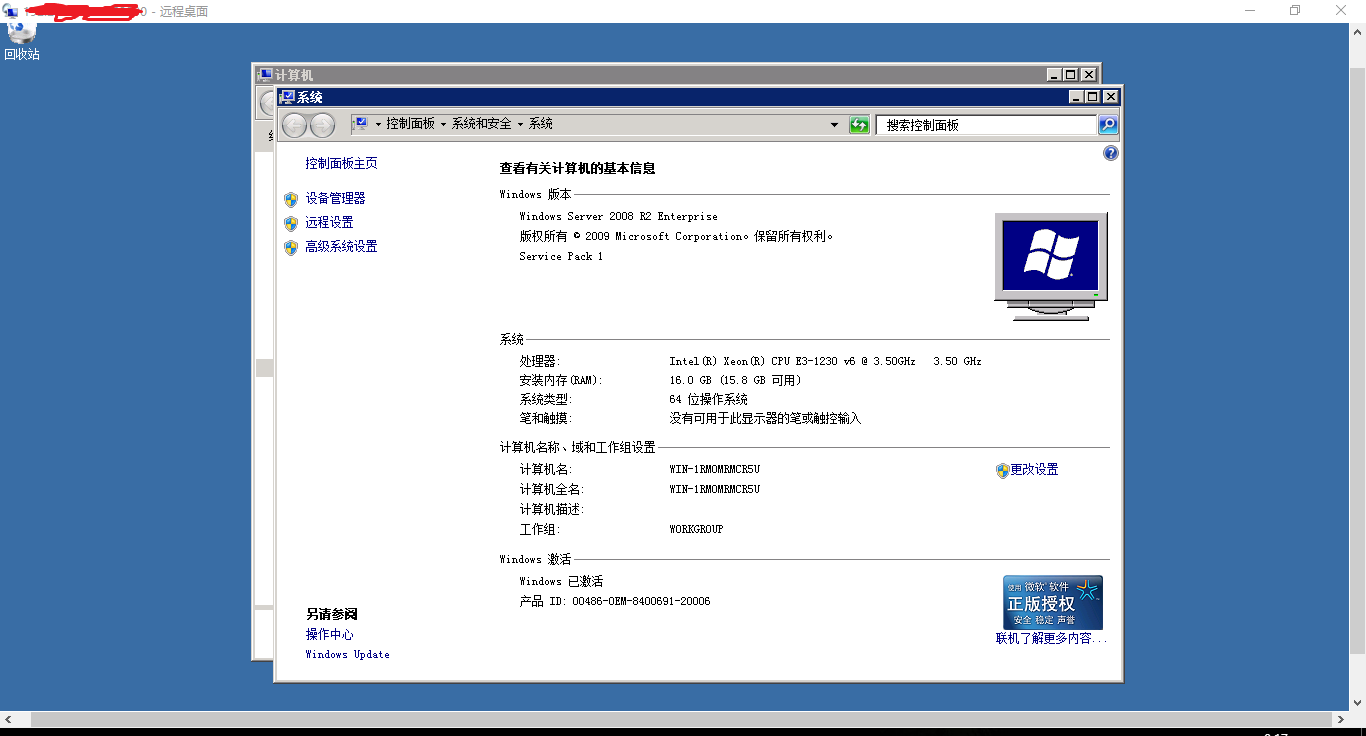The image size is (1366, 736).
Task: Click the computer icon in address bar
Action: [362, 124]
